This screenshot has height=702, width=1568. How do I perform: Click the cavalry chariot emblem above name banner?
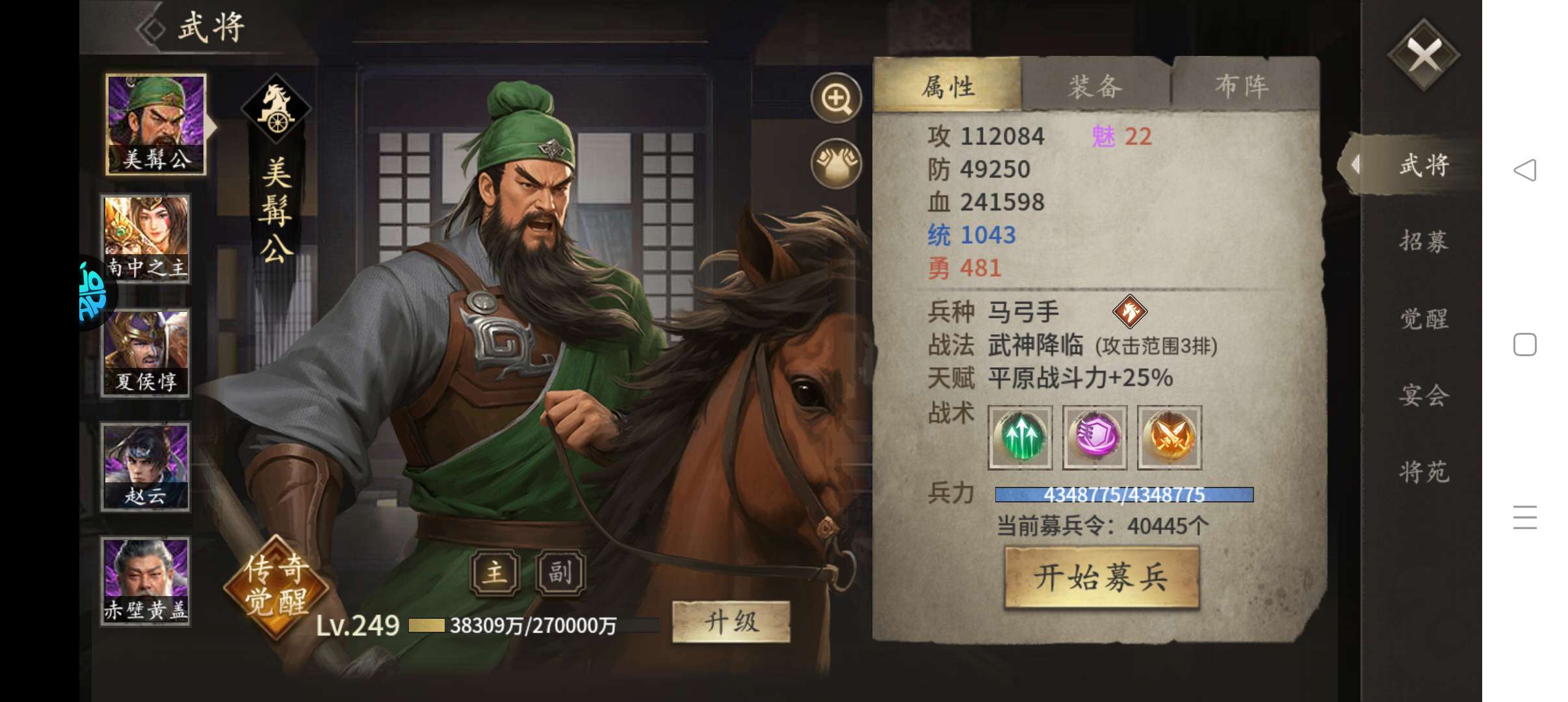(276, 109)
